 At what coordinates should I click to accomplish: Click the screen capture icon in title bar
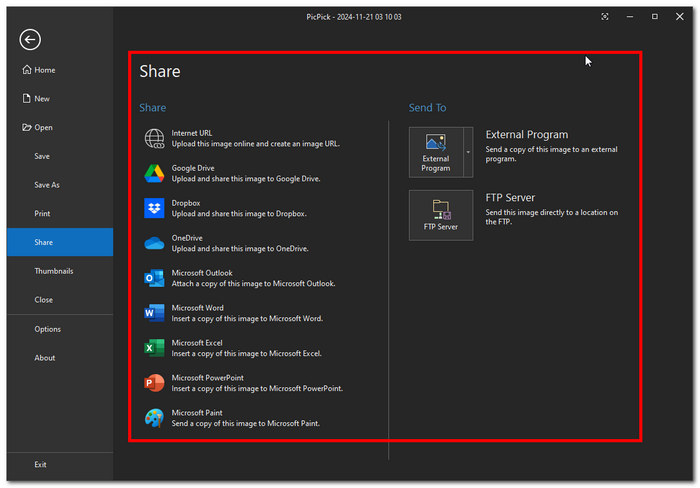click(604, 17)
